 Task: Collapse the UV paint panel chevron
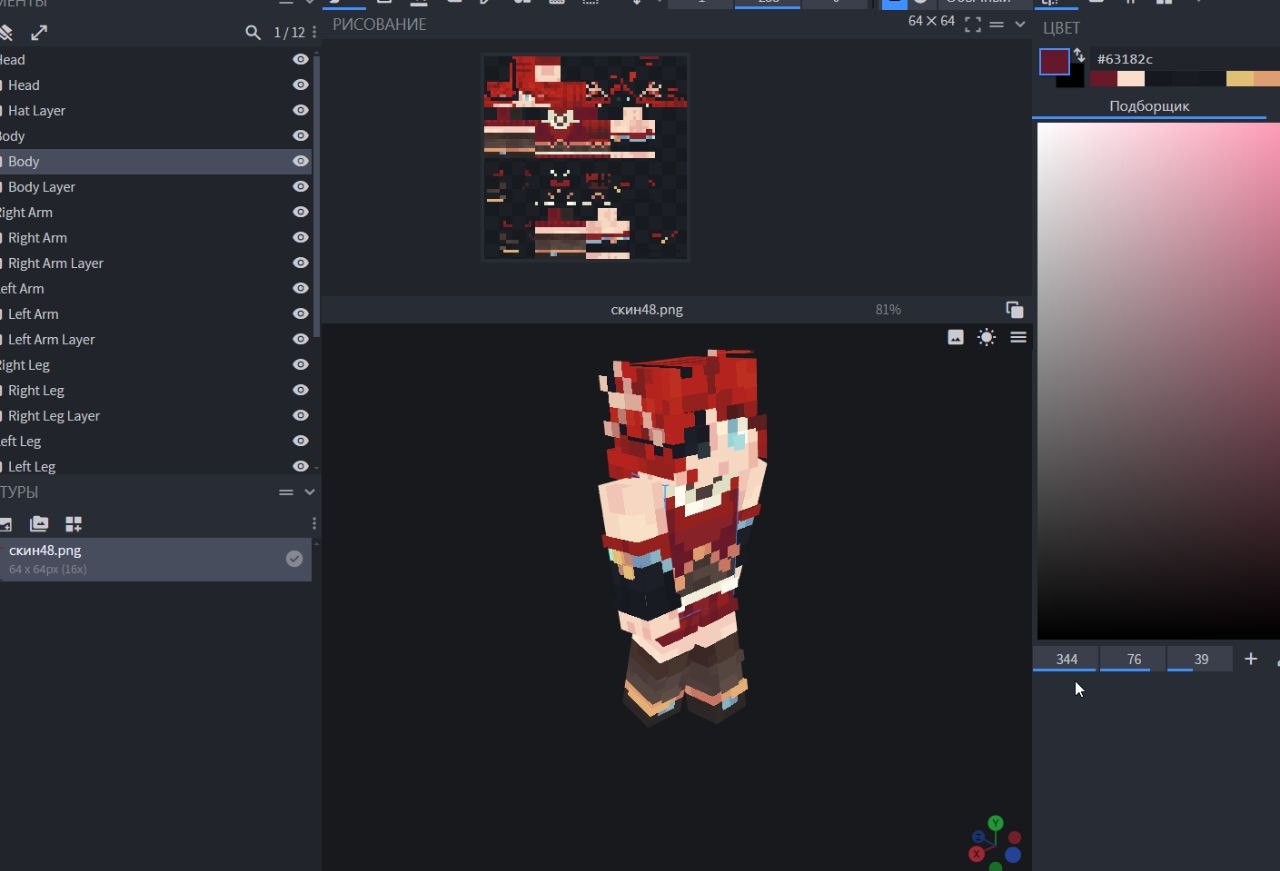[1020, 24]
